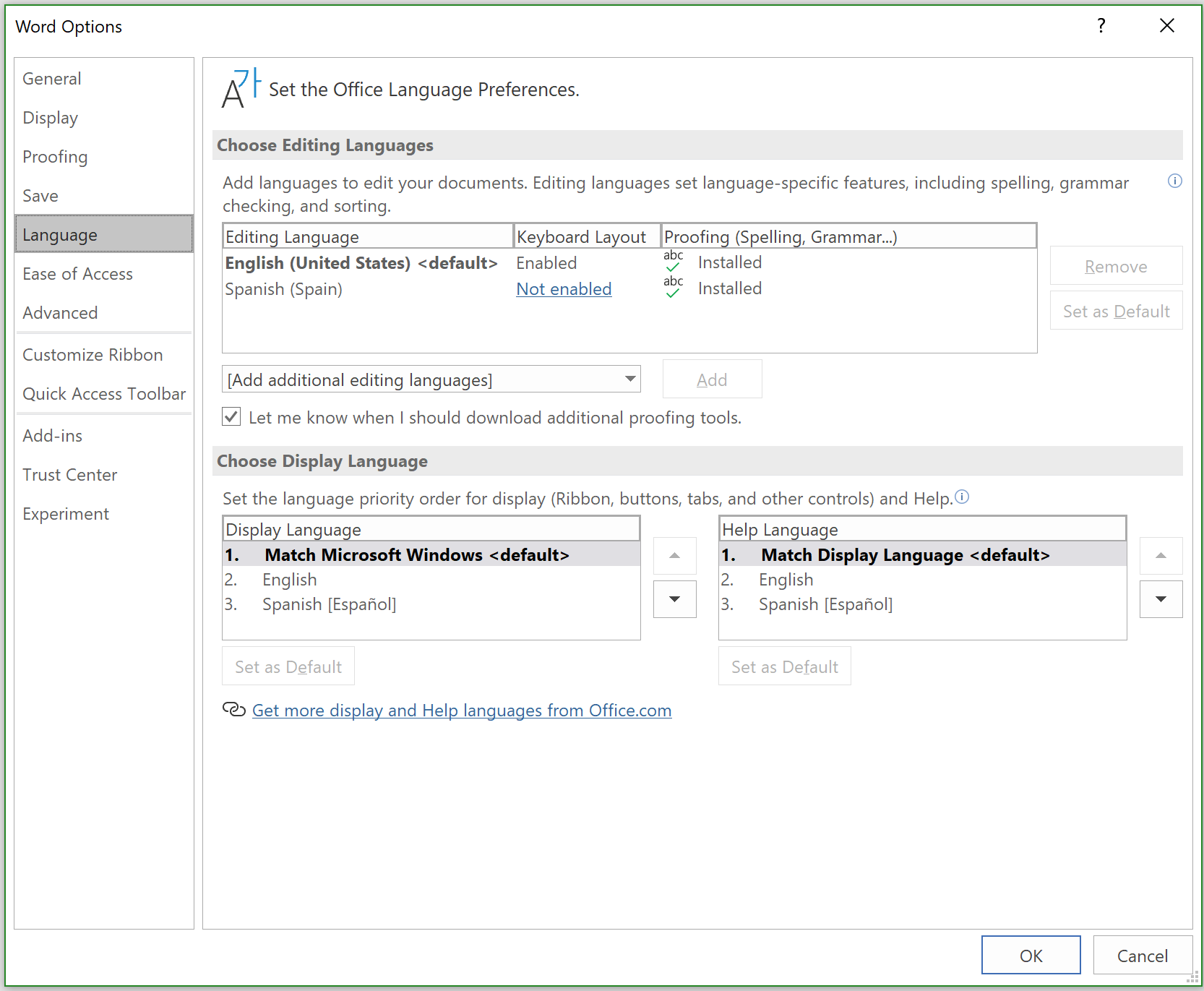Screen dimensions: 1204x991
Task: Click the Office Language Preferences header icon
Action: (x=238, y=89)
